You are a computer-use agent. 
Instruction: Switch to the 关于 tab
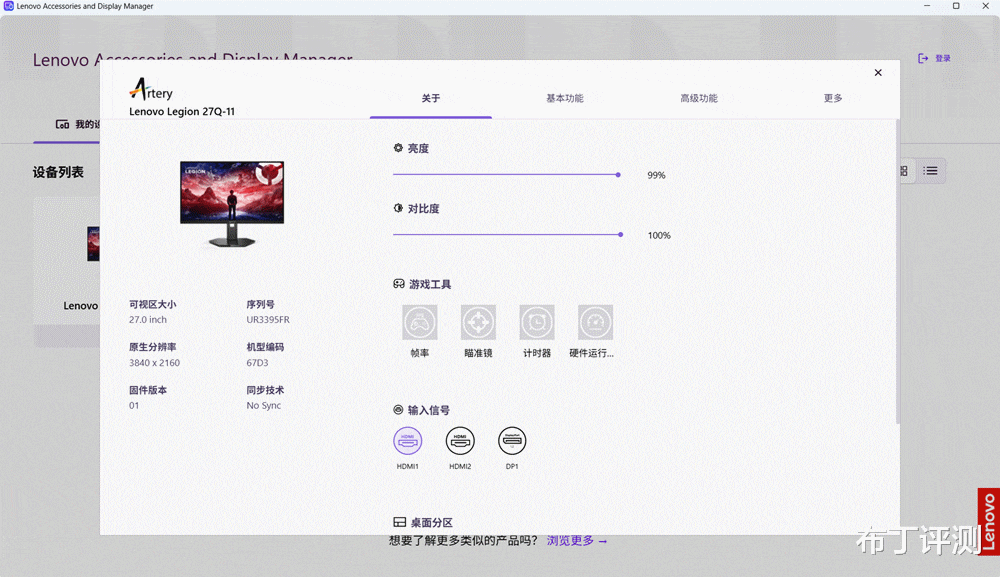pos(430,98)
